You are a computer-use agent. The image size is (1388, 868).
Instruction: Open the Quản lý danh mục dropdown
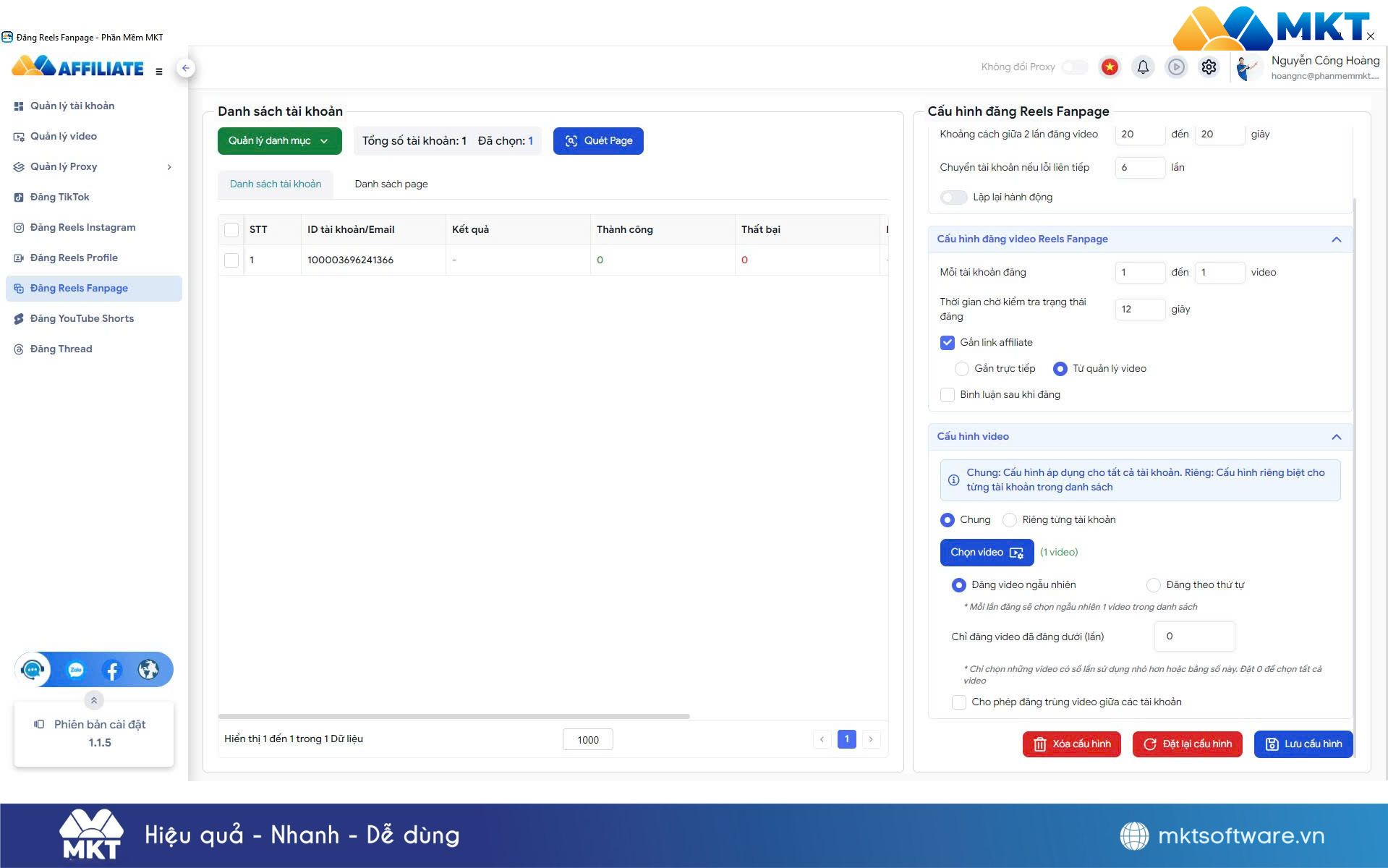pos(279,140)
